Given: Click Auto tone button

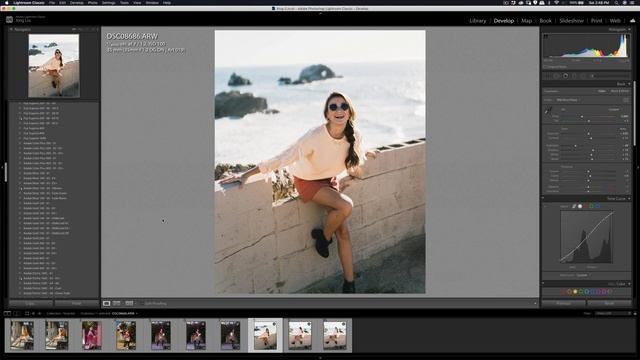Looking at the screenshot, I should [623, 129].
